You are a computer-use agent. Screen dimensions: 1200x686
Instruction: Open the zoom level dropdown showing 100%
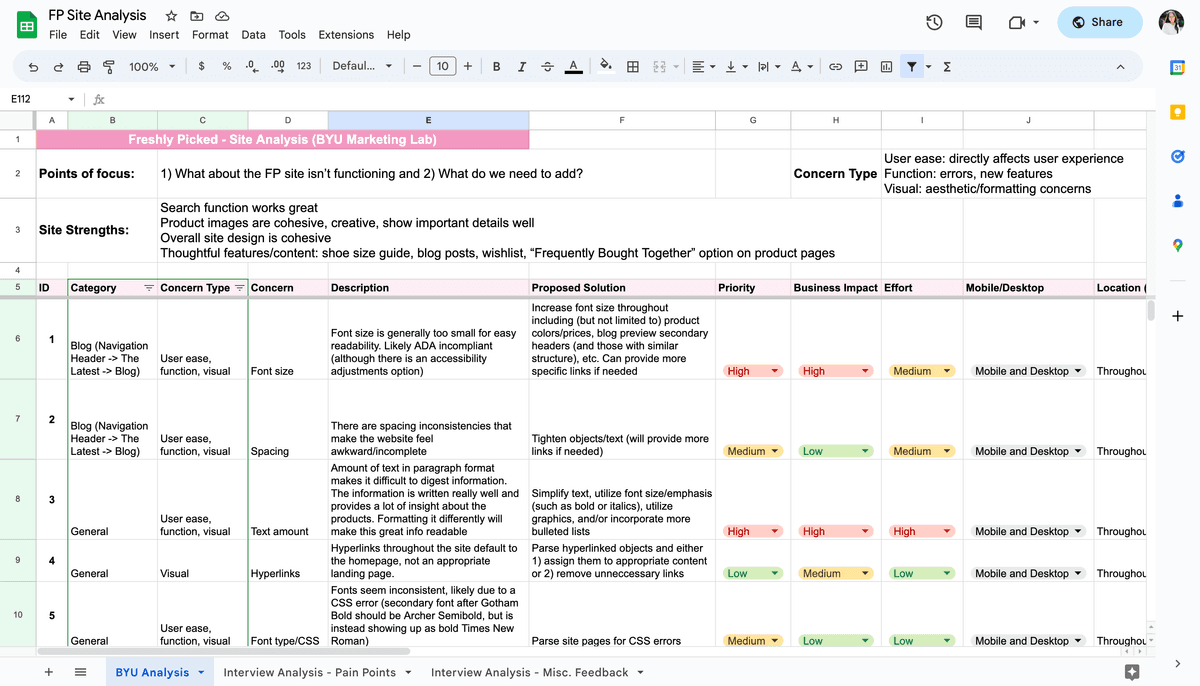coord(152,66)
